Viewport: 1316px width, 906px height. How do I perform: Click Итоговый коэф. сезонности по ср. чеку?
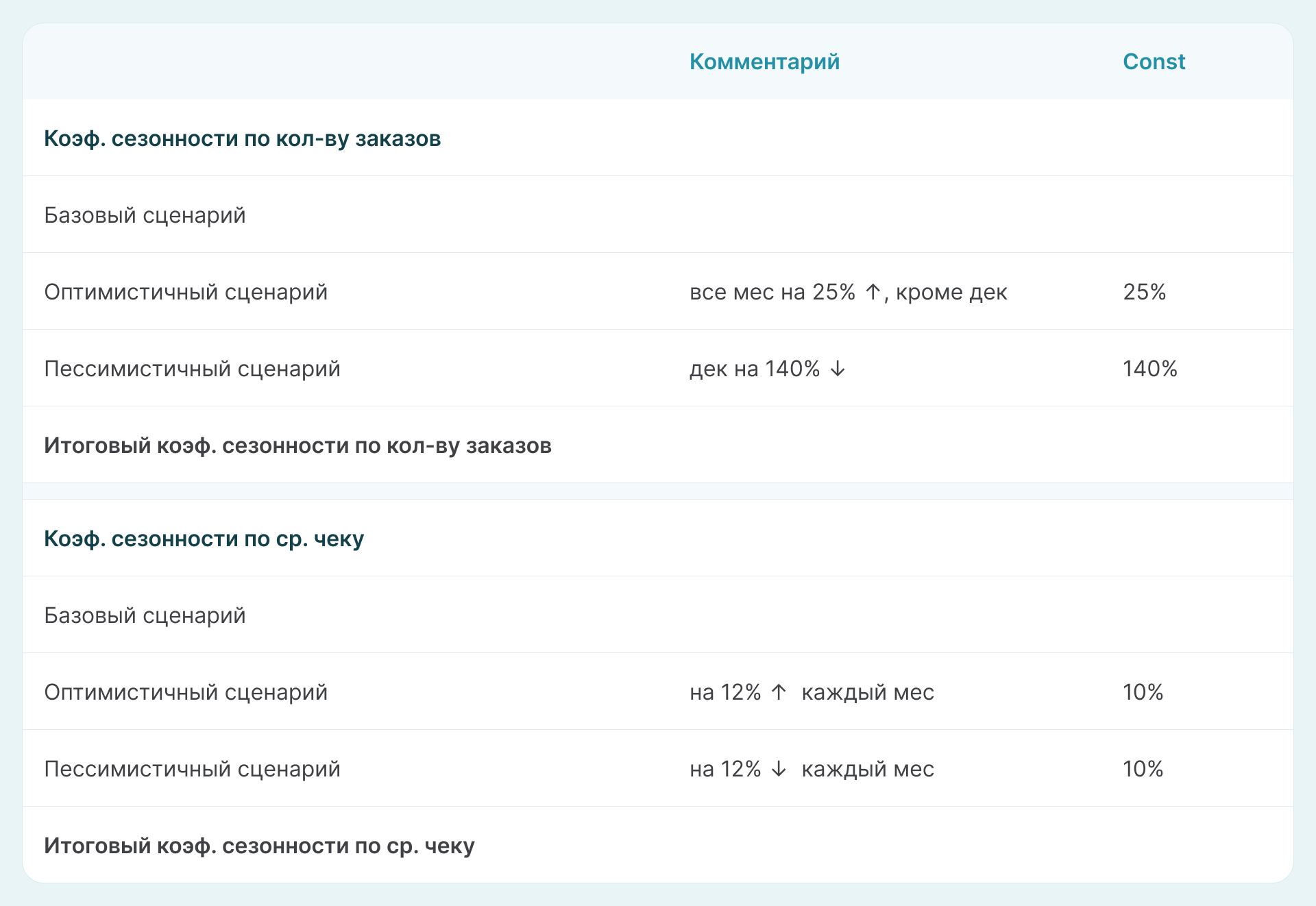pos(259,846)
